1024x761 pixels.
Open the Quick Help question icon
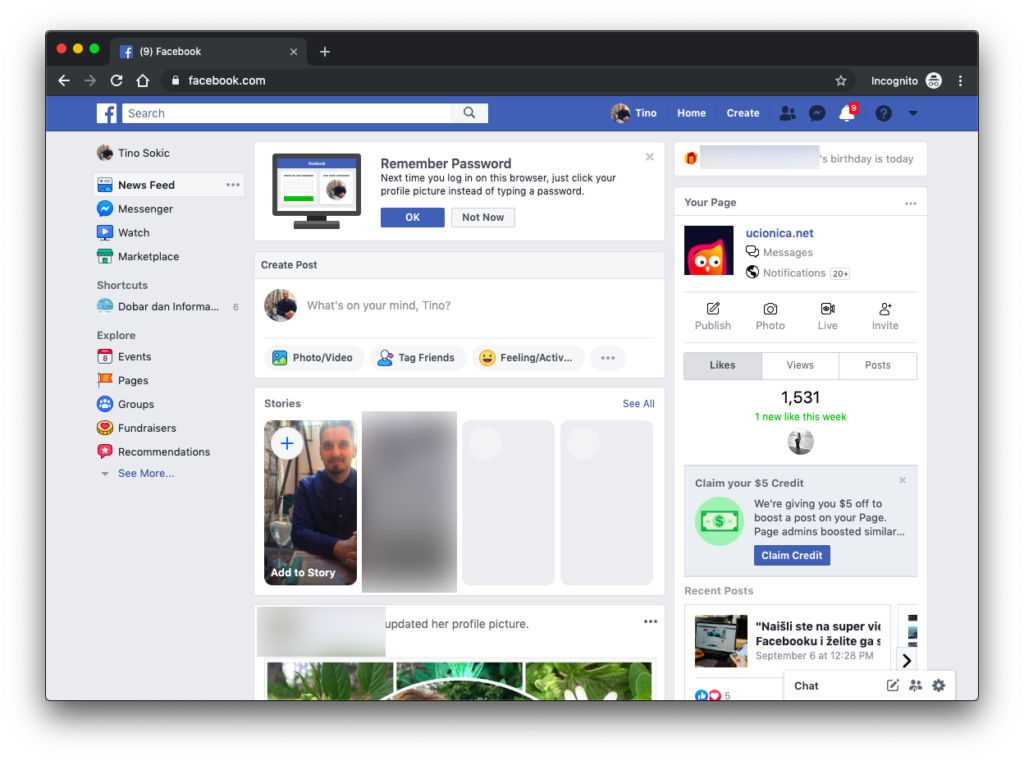[x=883, y=114]
